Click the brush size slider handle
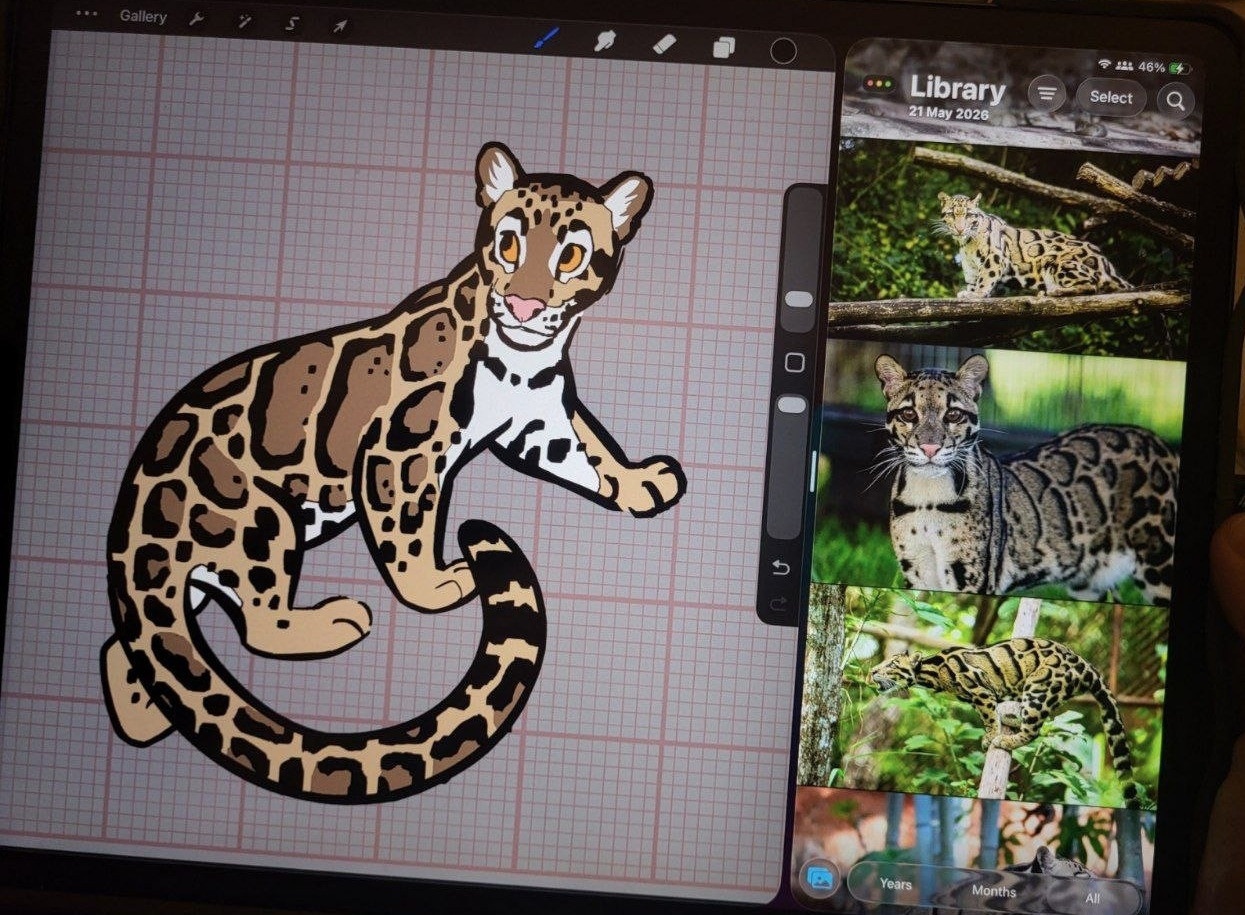This screenshot has width=1245, height=915. point(799,299)
